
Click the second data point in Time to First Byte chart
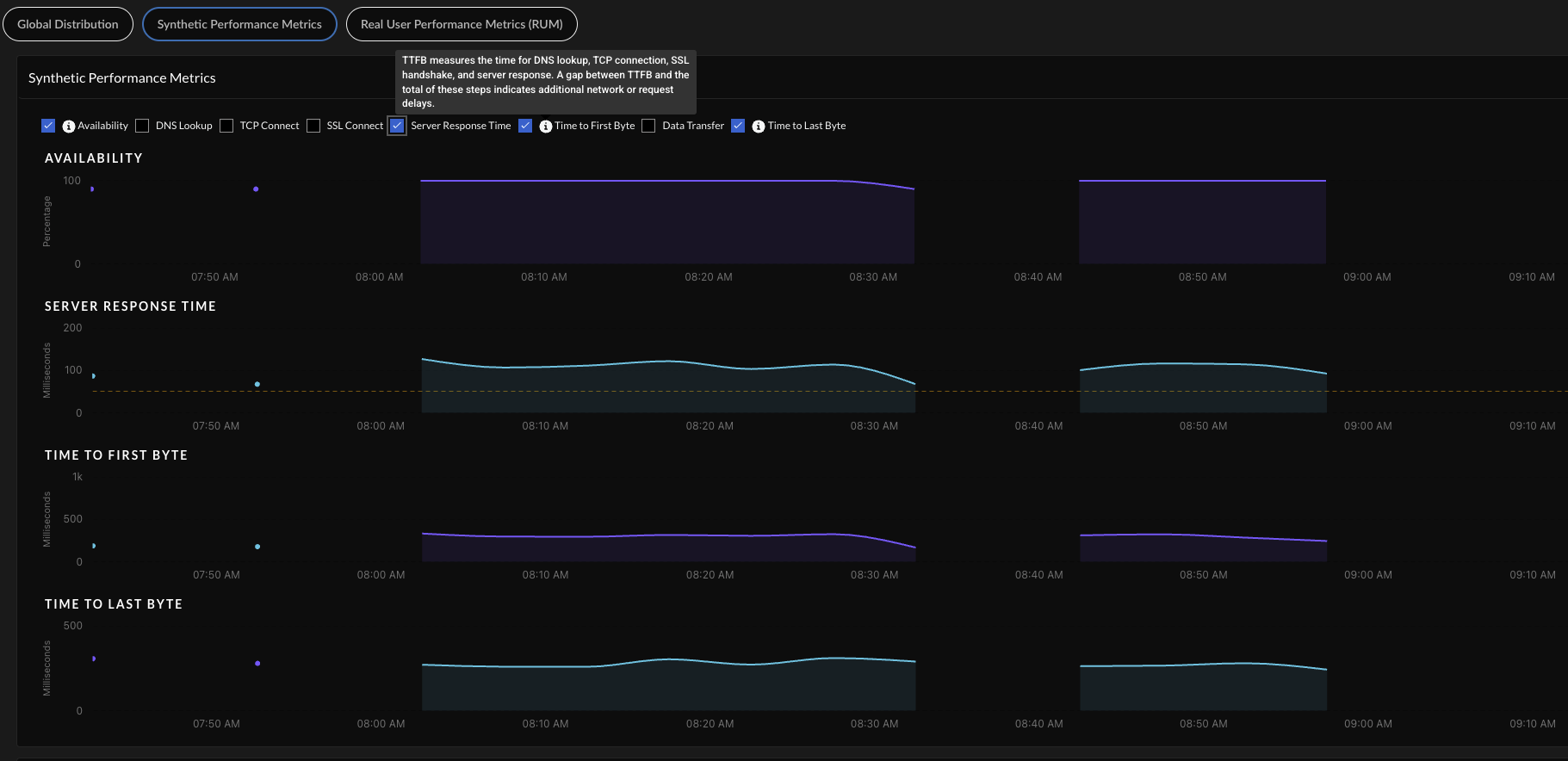tap(257, 547)
